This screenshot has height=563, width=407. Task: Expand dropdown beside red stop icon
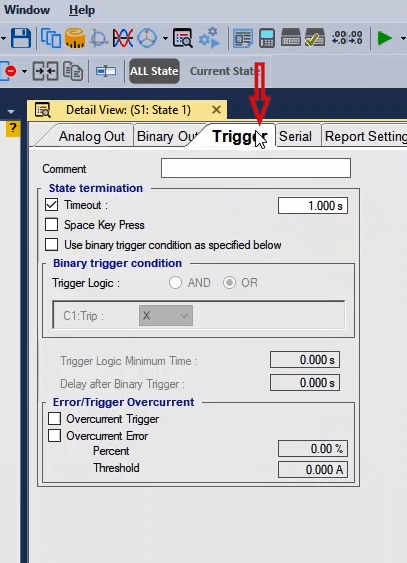pos(24,71)
